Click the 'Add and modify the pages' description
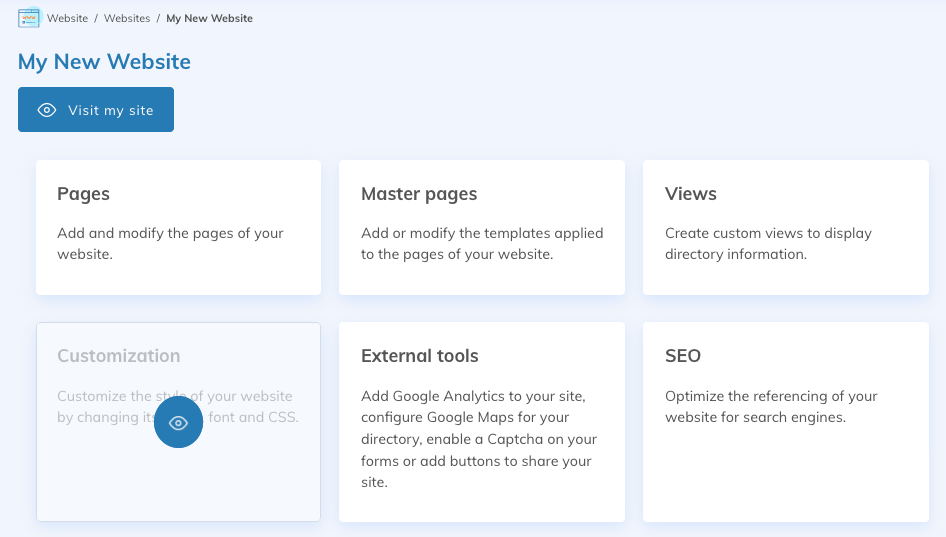Image resolution: width=946 pixels, height=537 pixels. coord(170,243)
